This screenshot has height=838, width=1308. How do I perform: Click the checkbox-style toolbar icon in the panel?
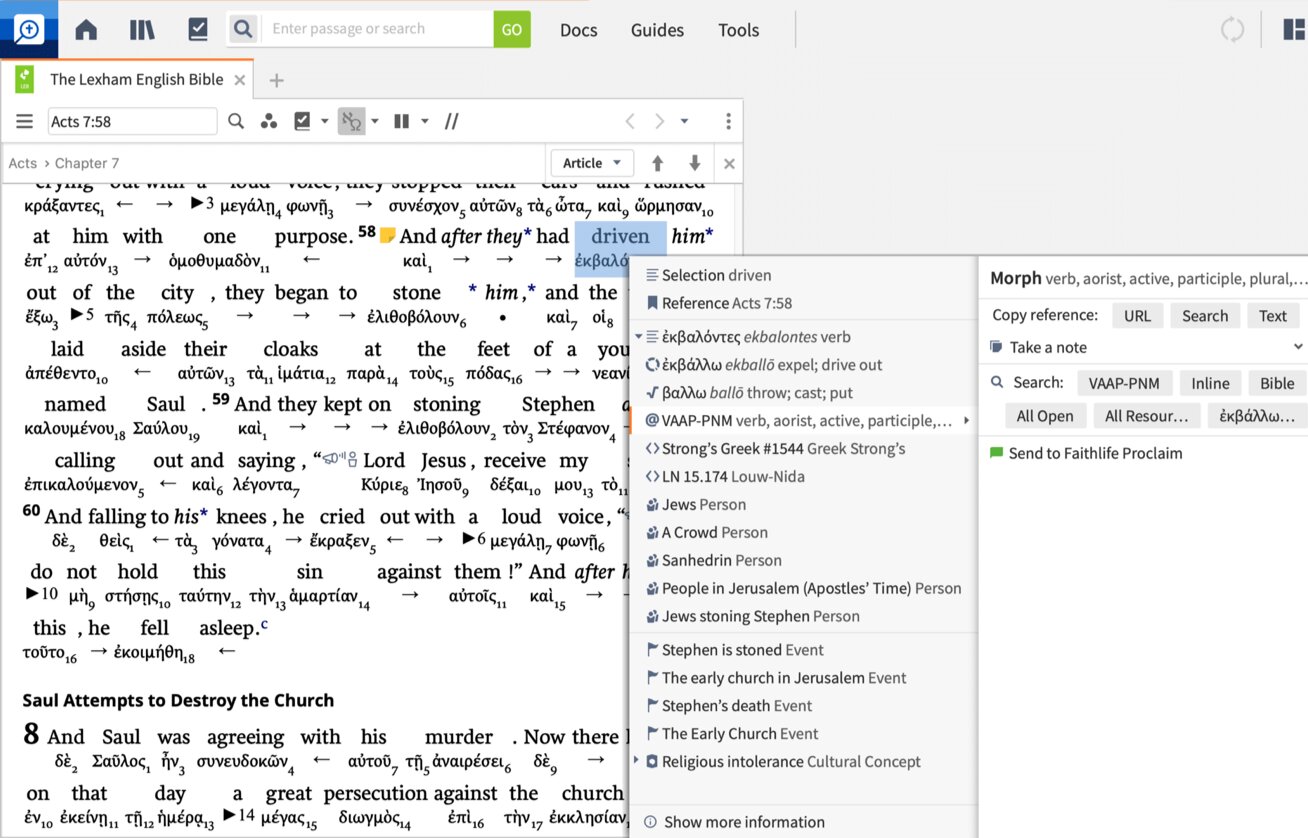click(302, 121)
